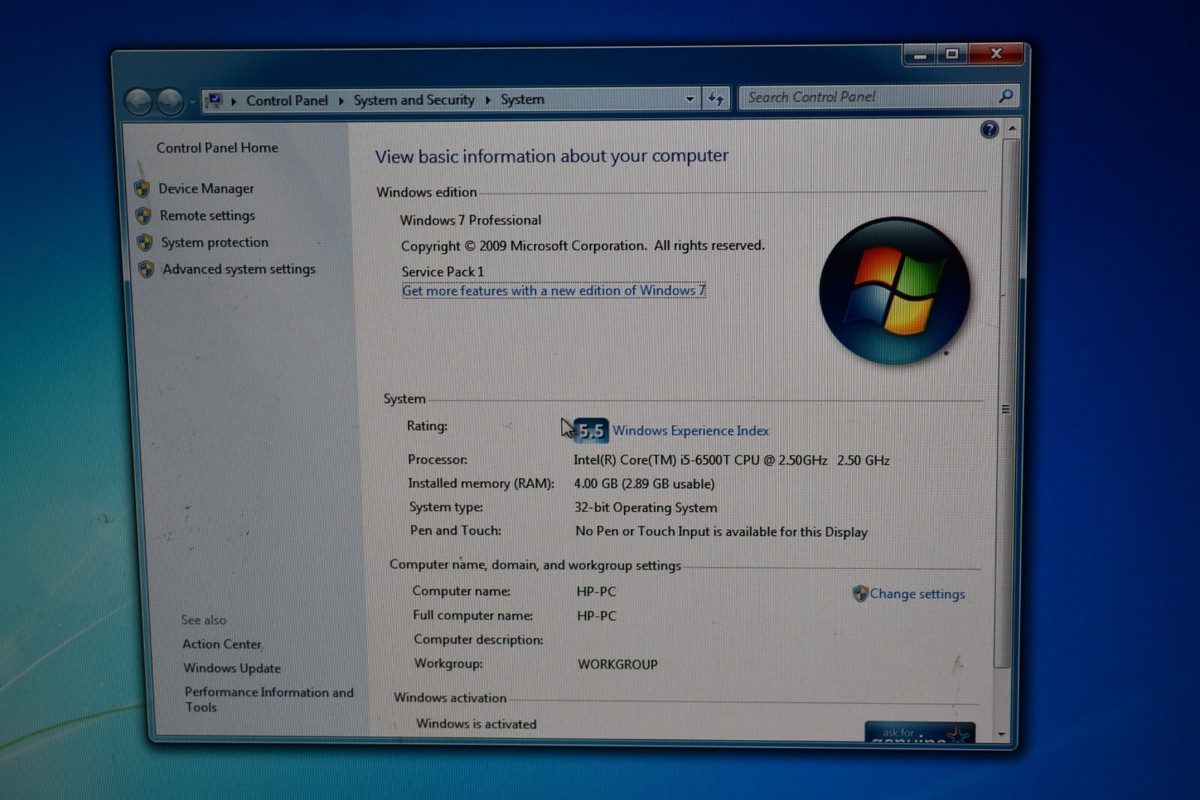Viewport: 1200px width, 800px height.
Task: Open 'Get more features with a new edition of Windows 7'
Action: pyautogui.click(x=554, y=290)
